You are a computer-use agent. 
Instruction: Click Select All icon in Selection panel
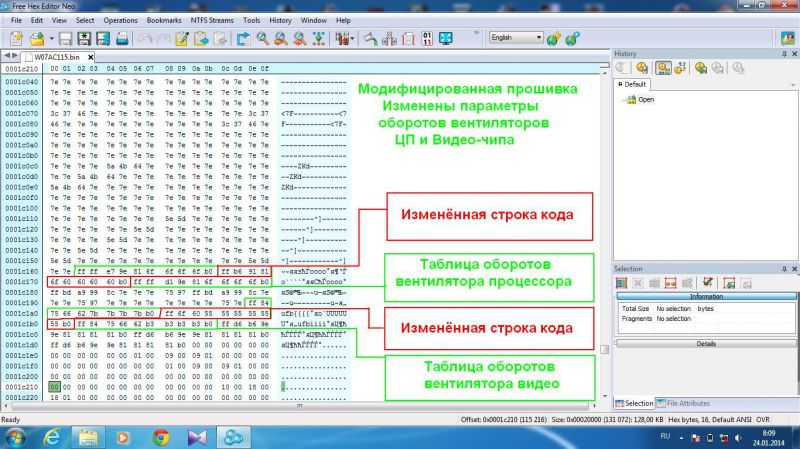pos(621,283)
